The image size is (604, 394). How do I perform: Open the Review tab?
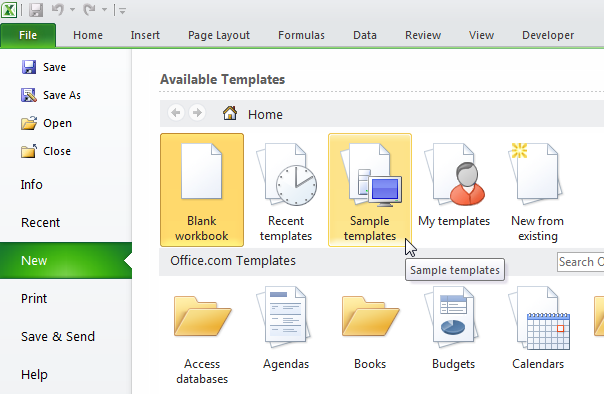[423, 35]
